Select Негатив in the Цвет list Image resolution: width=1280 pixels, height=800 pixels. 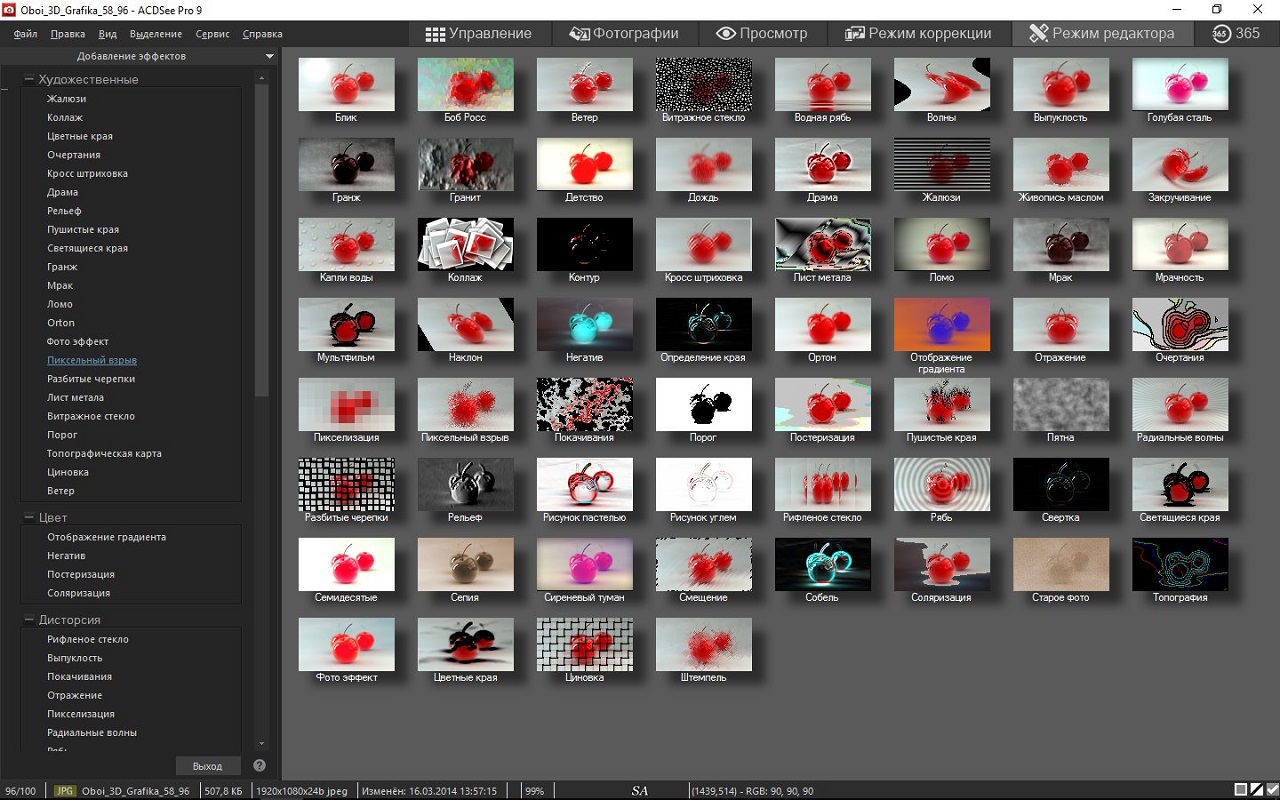[x=66, y=556]
